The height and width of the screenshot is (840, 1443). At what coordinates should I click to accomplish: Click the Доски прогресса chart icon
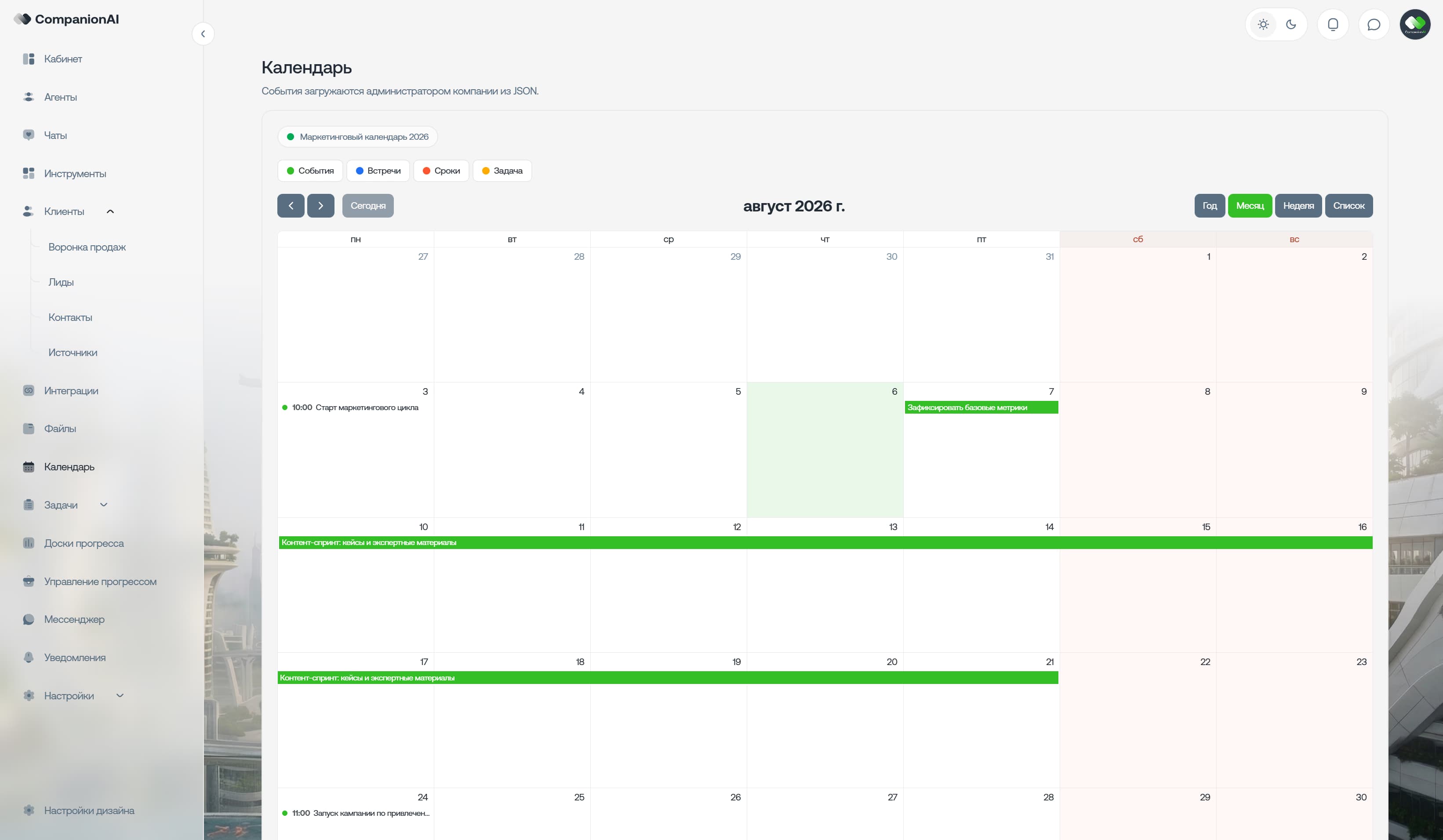(x=29, y=543)
